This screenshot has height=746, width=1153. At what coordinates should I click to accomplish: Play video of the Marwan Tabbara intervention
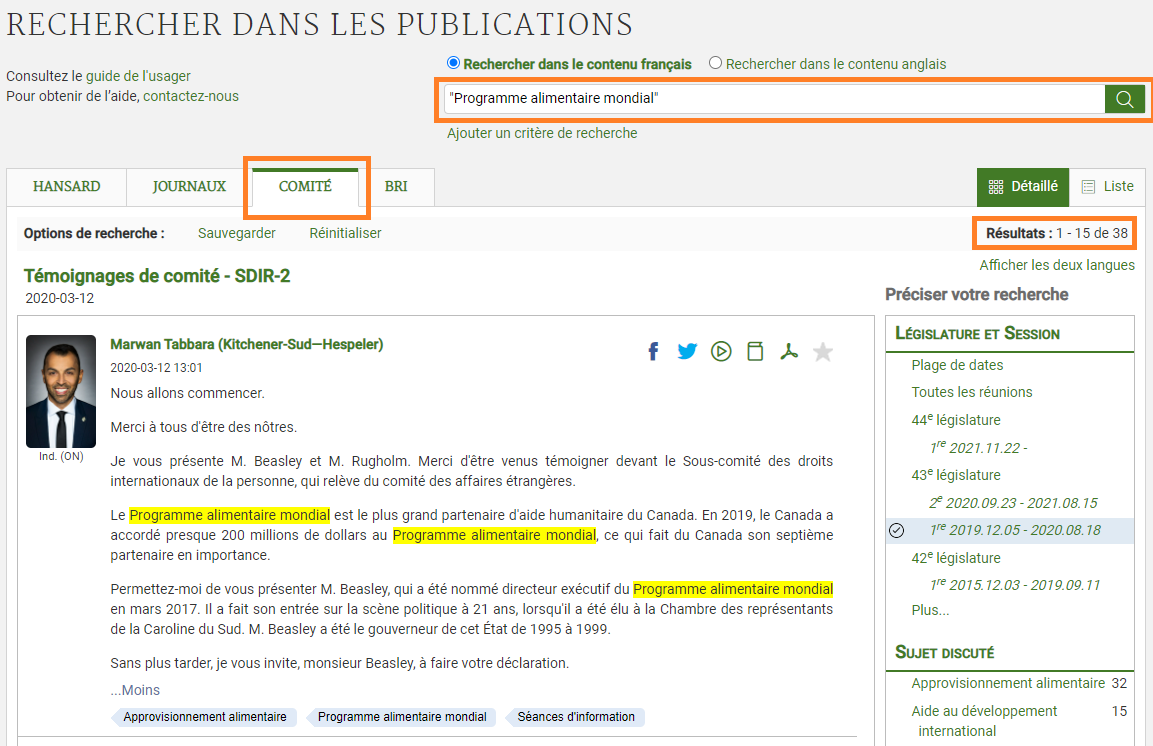pos(721,351)
